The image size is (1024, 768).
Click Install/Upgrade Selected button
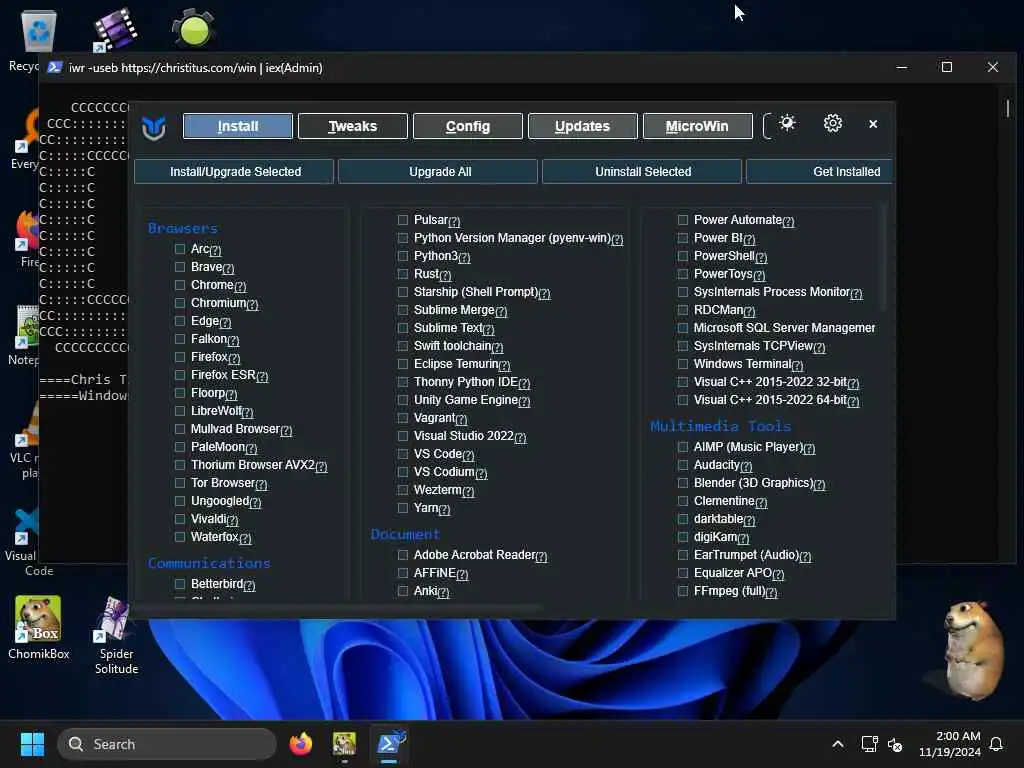coord(234,172)
